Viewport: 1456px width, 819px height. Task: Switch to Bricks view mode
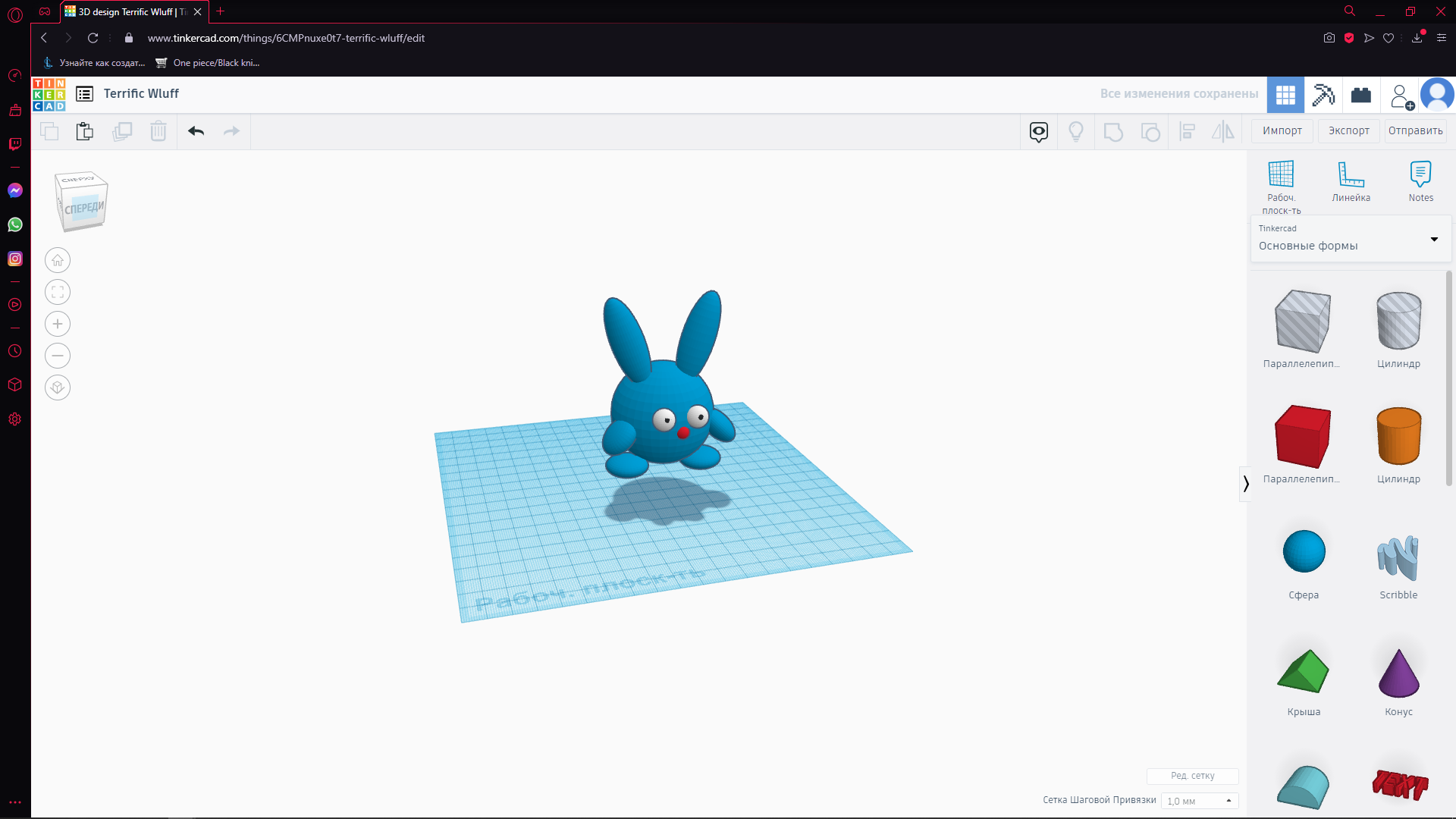point(1361,95)
